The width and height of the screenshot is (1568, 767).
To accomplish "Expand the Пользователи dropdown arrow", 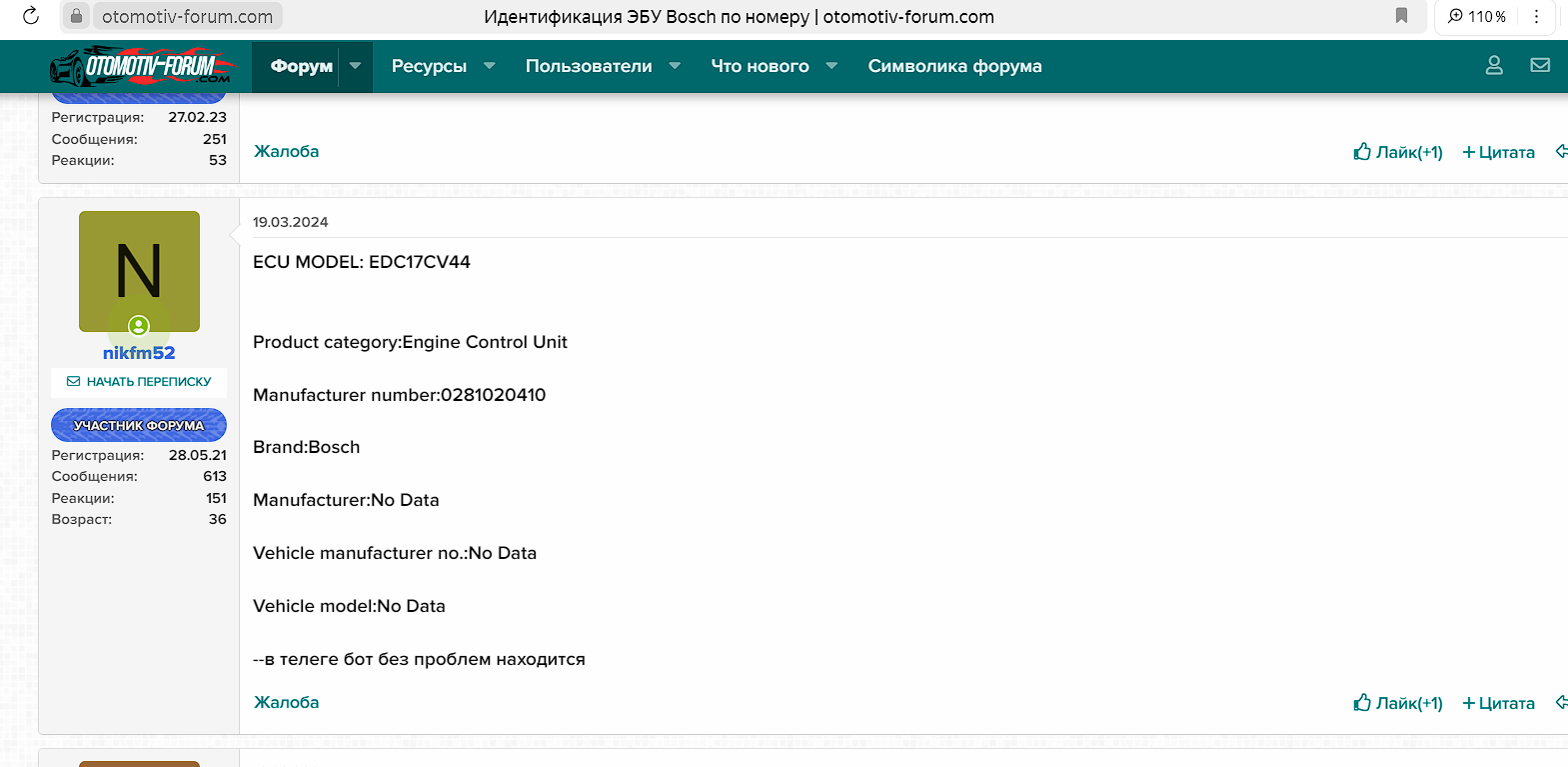I will 675,66.
